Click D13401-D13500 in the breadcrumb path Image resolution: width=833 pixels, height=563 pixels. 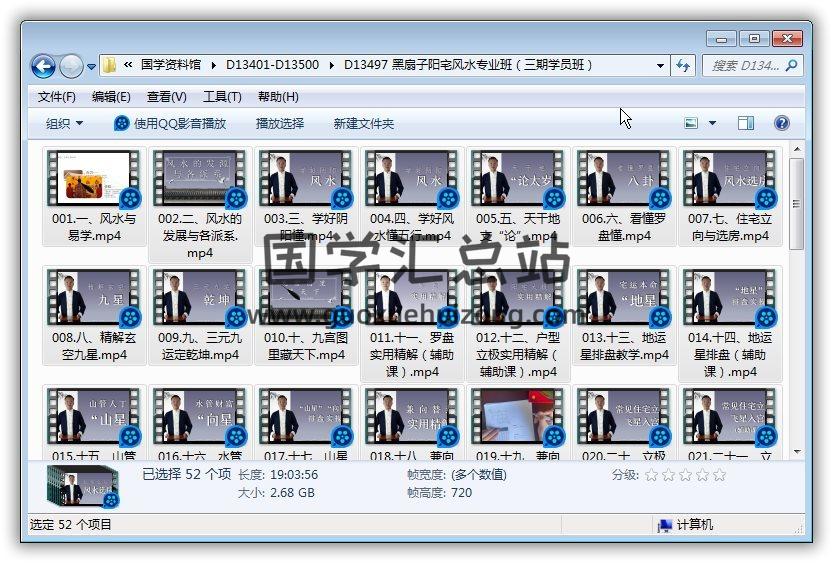(x=273, y=65)
